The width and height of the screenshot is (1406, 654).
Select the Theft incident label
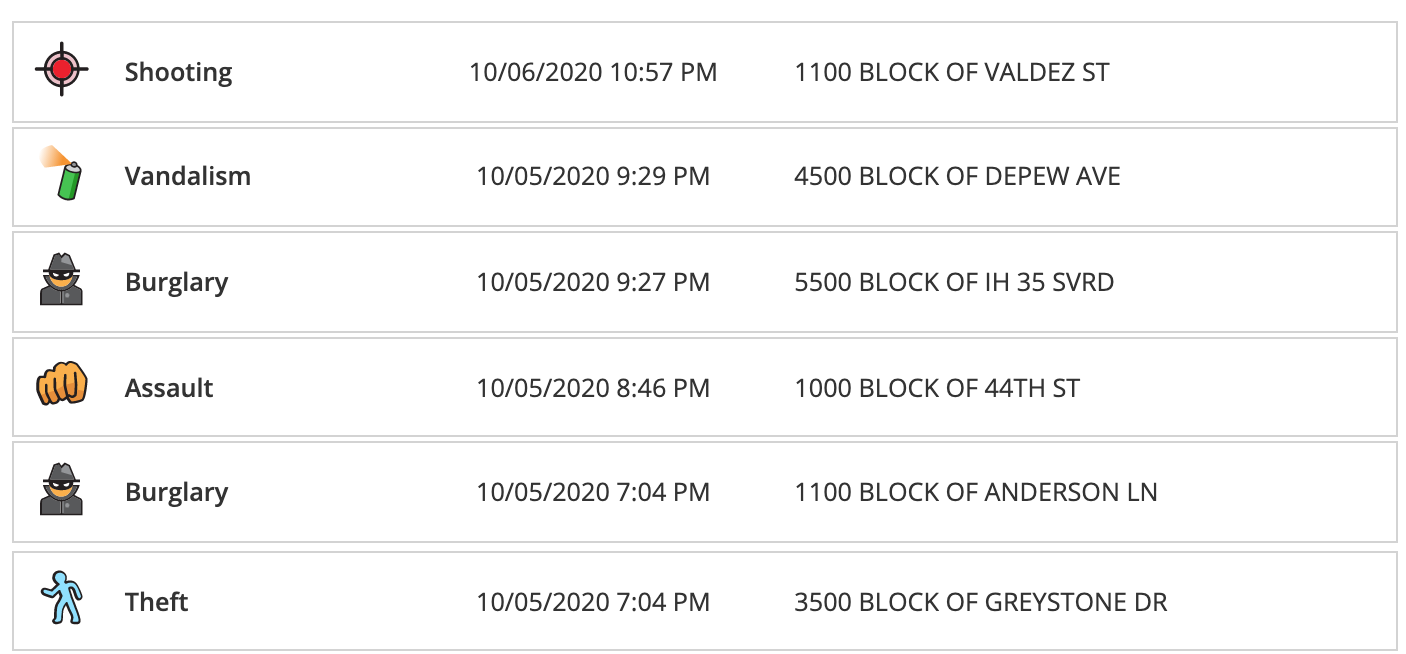(x=157, y=602)
